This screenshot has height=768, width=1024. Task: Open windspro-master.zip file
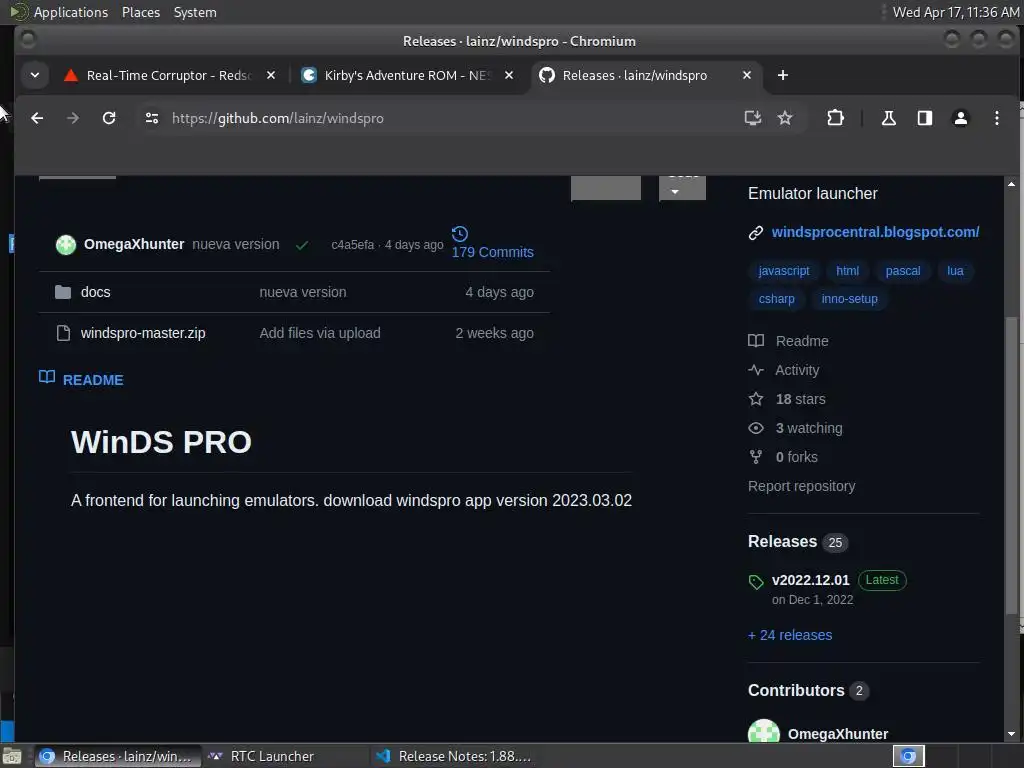coord(143,333)
